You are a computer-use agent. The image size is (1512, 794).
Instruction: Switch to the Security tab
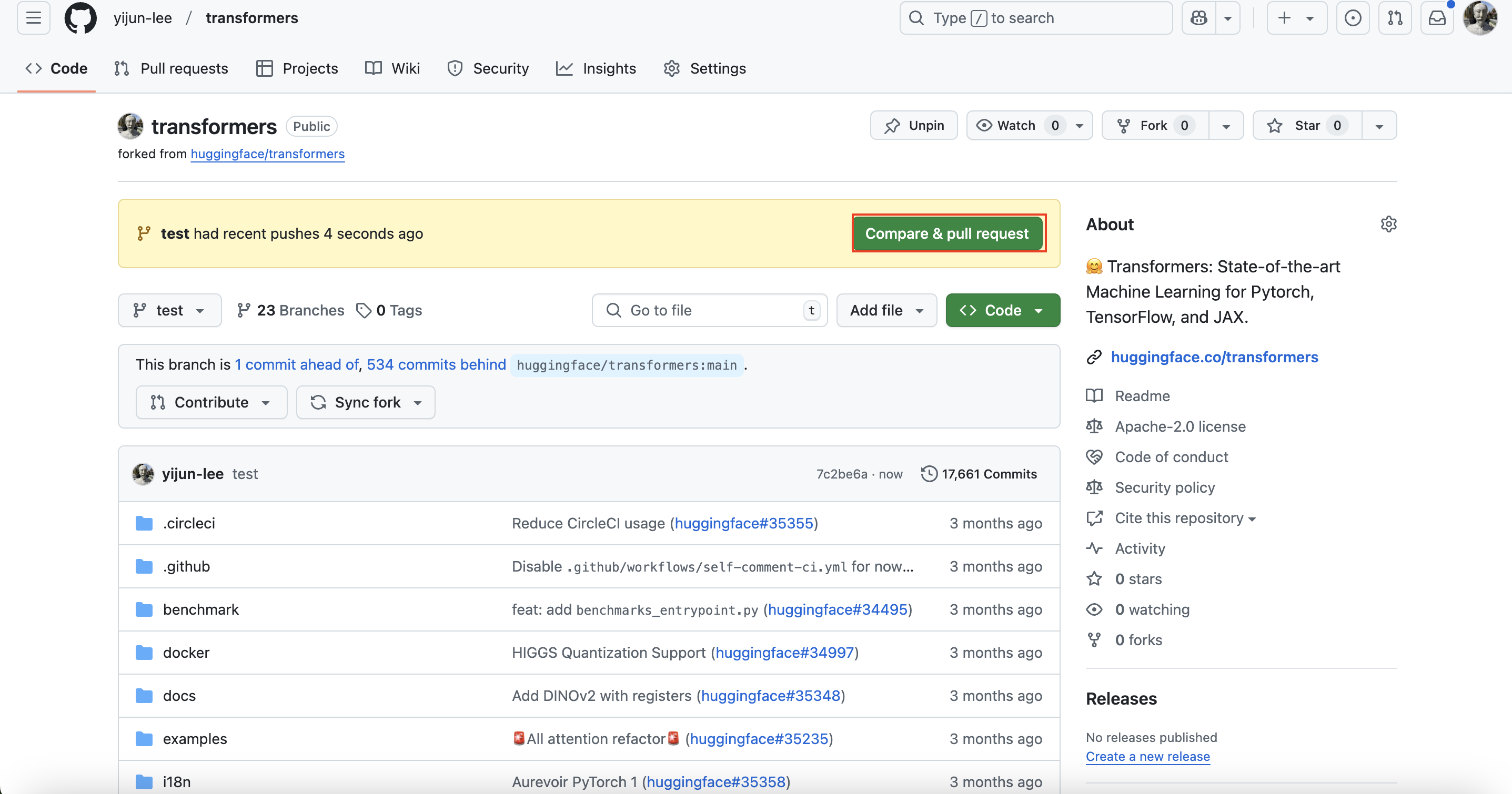(488, 68)
